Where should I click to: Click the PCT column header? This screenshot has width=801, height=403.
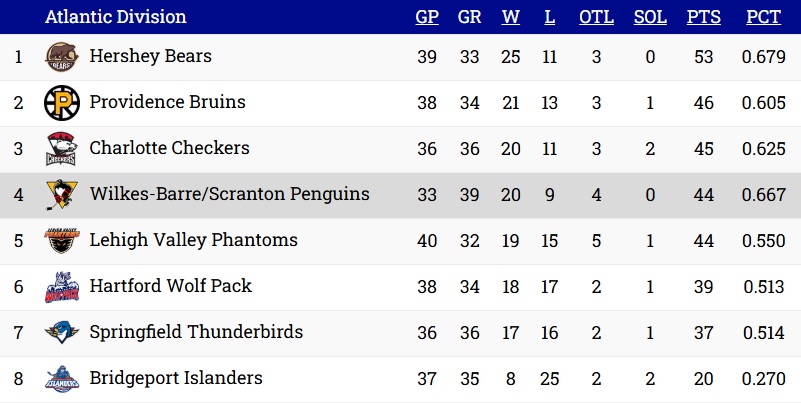click(764, 17)
